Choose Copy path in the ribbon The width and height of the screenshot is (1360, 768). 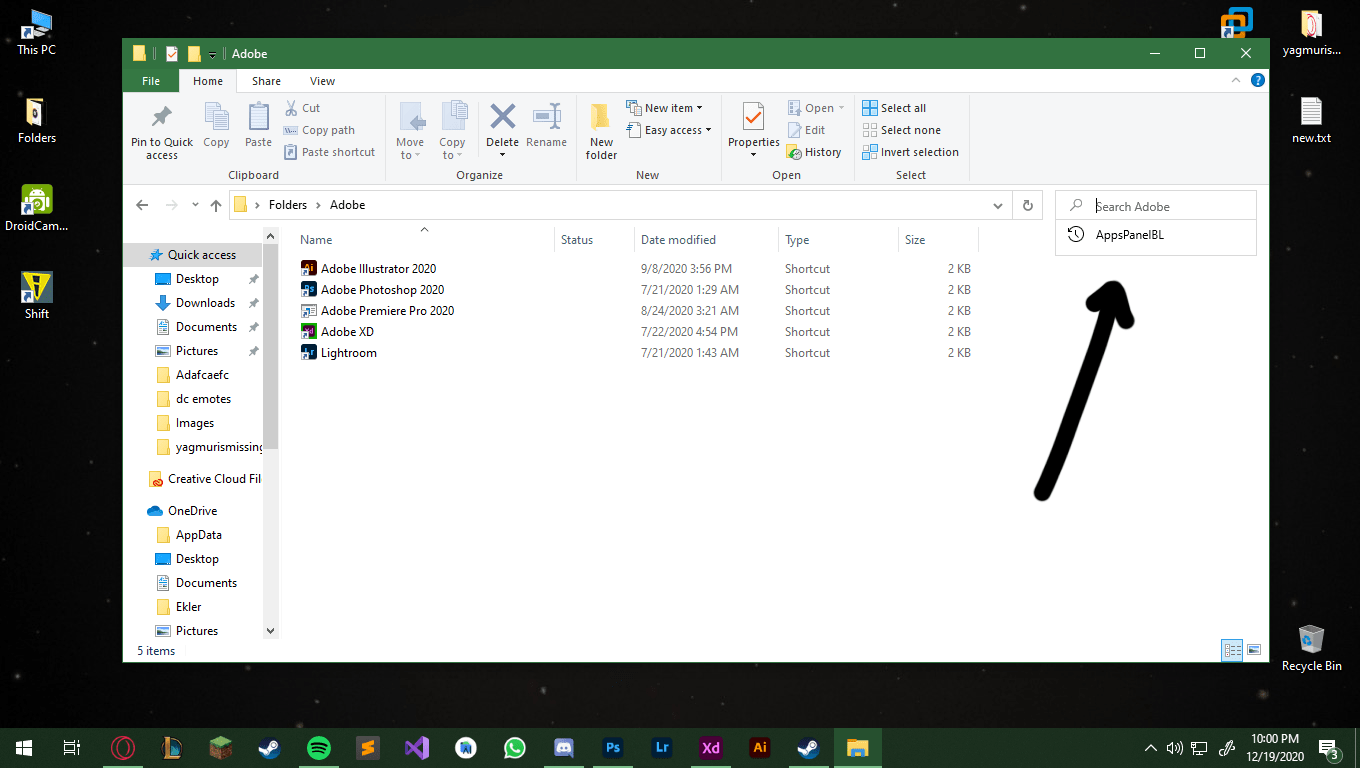(x=319, y=130)
